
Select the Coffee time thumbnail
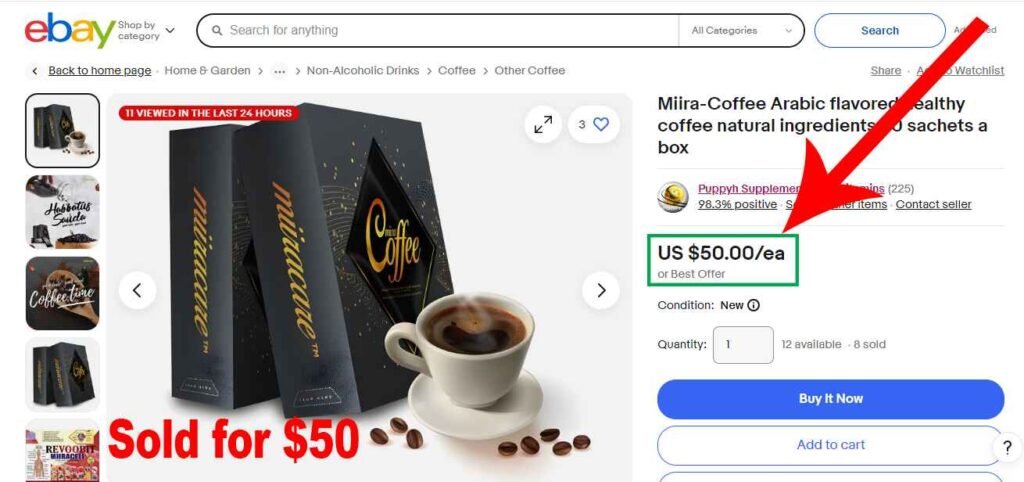pos(63,293)
